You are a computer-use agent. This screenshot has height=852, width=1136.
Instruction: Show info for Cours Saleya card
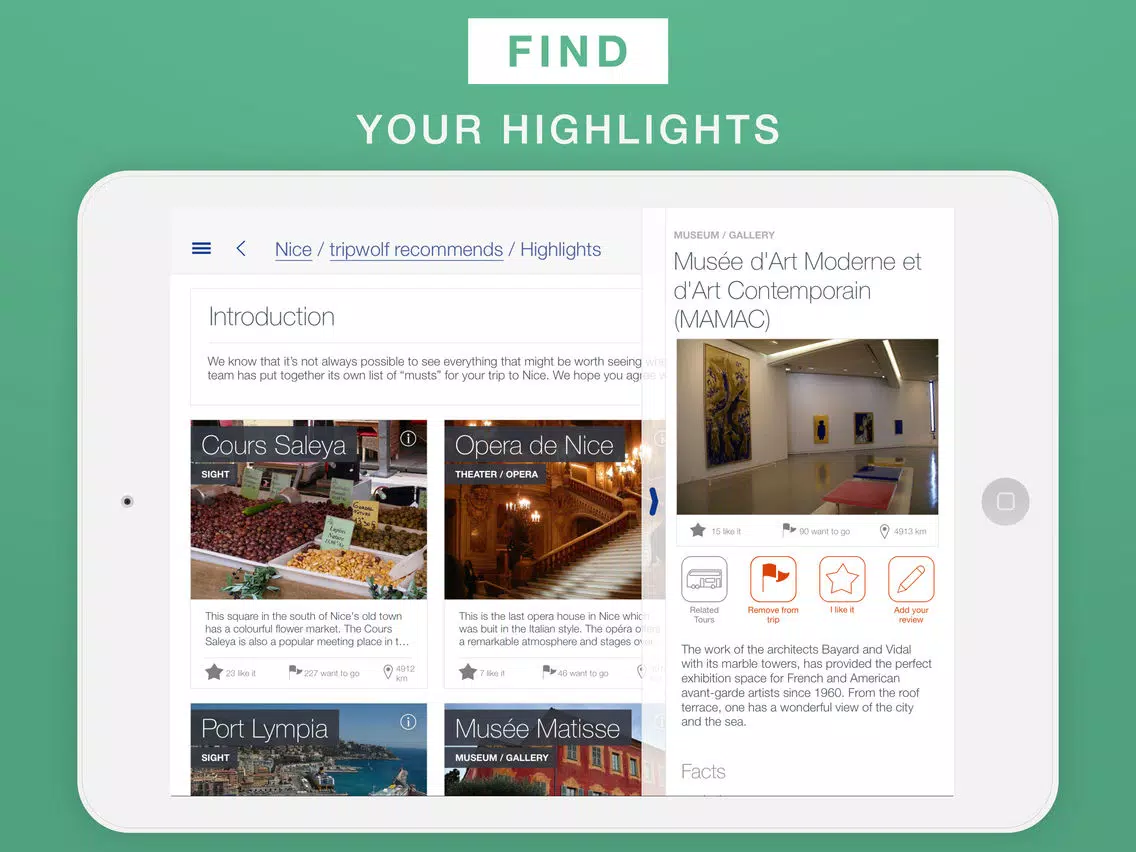point(409,438)
